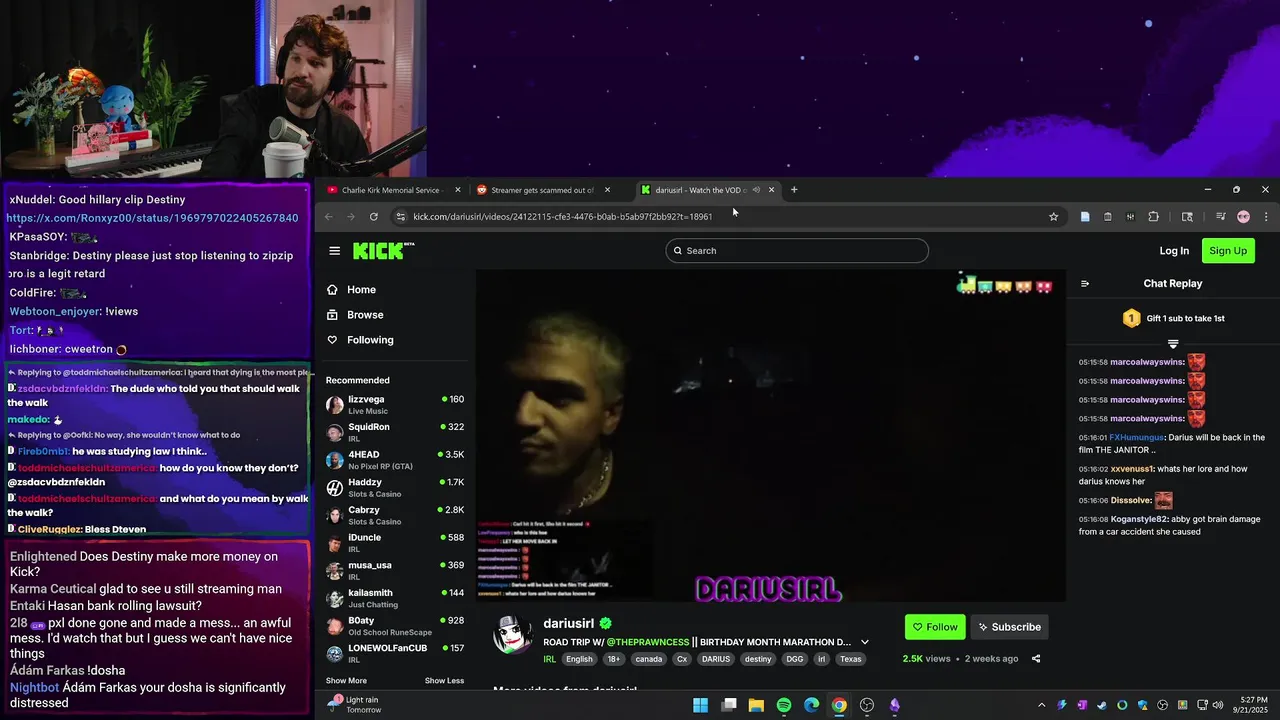Click the Gift 1 sub leaderboard banner
This screenshot has width=1280, height=720.
tap(1174, 318)
